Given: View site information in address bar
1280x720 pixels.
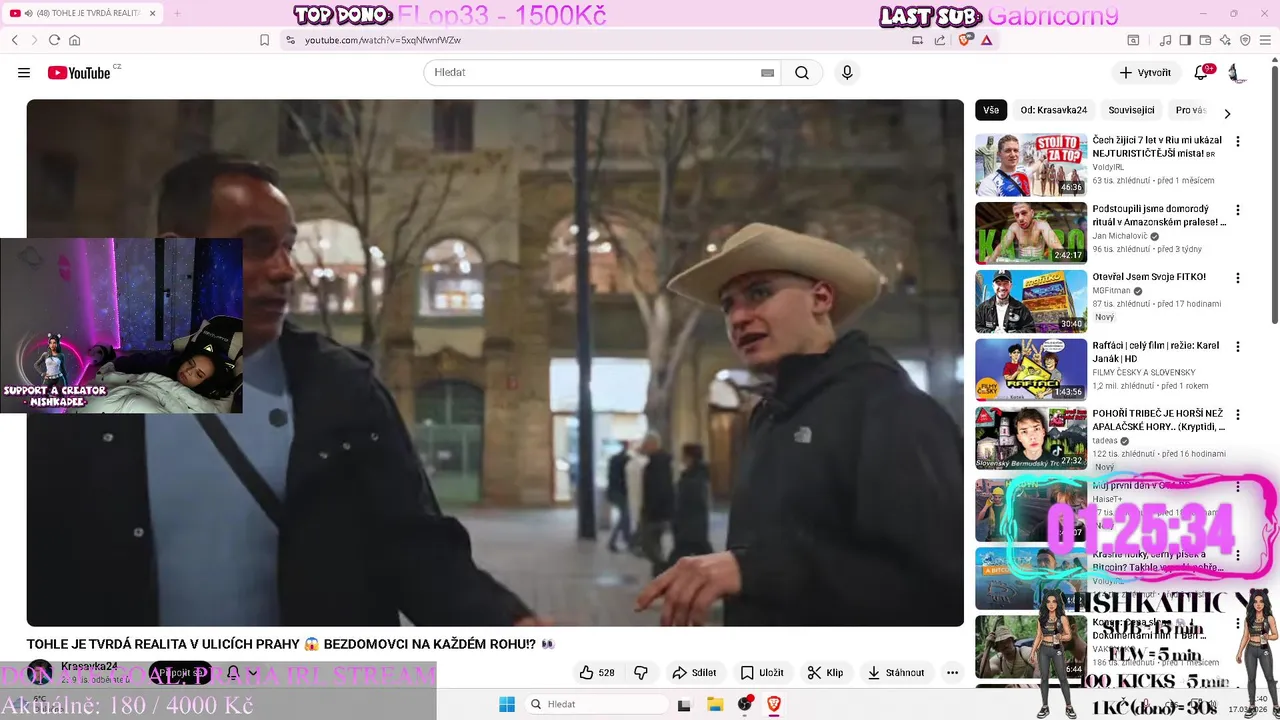Looking at the screenshot, I should (290, 40).
